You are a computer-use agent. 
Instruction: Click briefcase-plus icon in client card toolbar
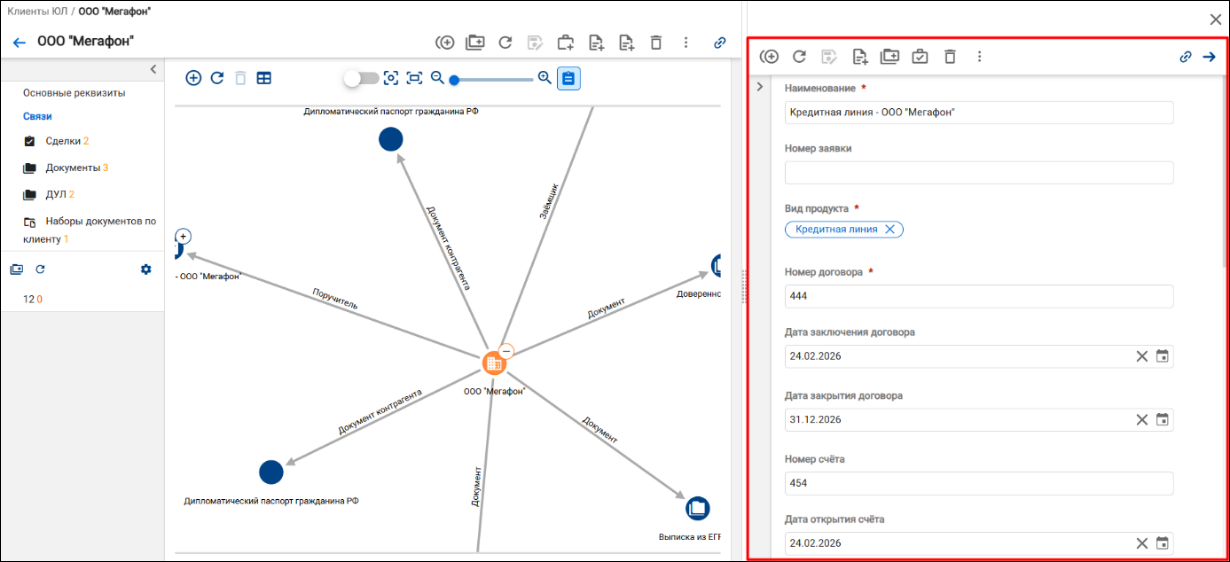tap(566, 42)
